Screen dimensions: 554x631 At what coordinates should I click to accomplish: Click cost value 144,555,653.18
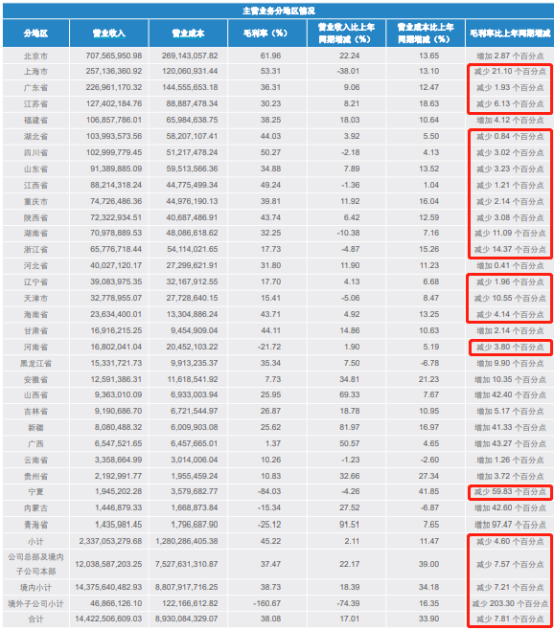(190, 87)
